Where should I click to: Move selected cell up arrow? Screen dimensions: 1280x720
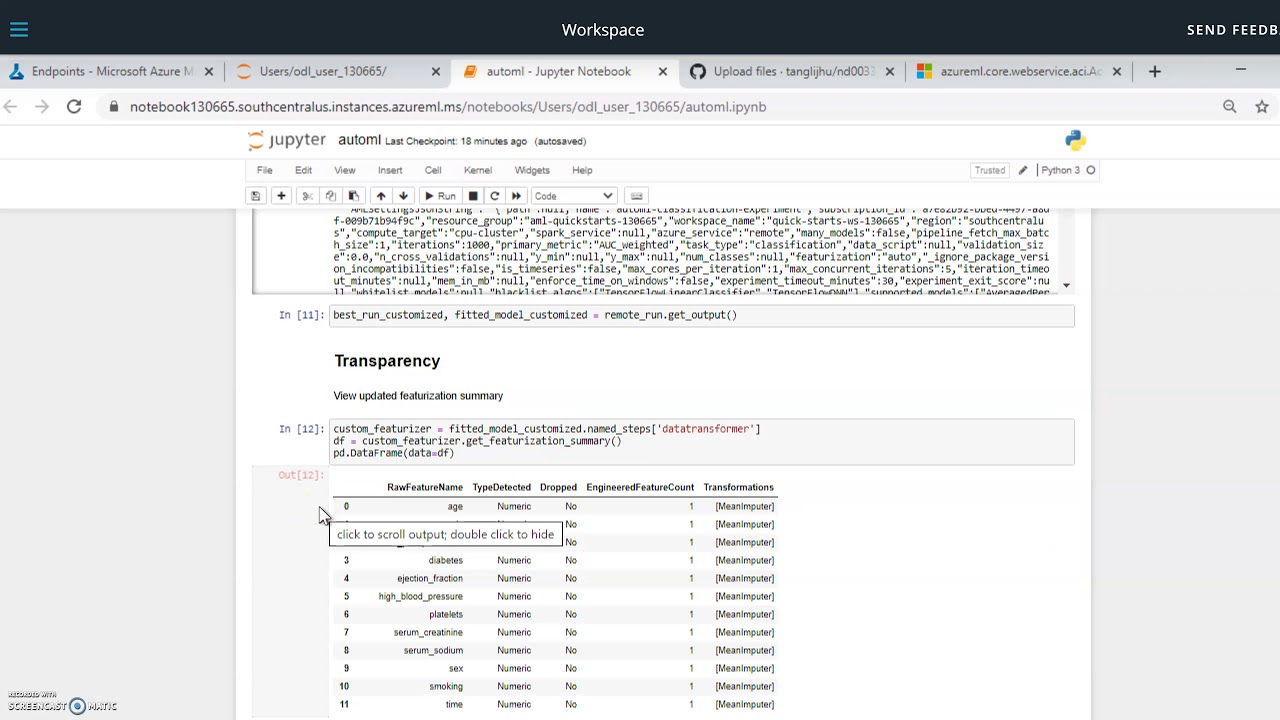[x=380, y=196]
